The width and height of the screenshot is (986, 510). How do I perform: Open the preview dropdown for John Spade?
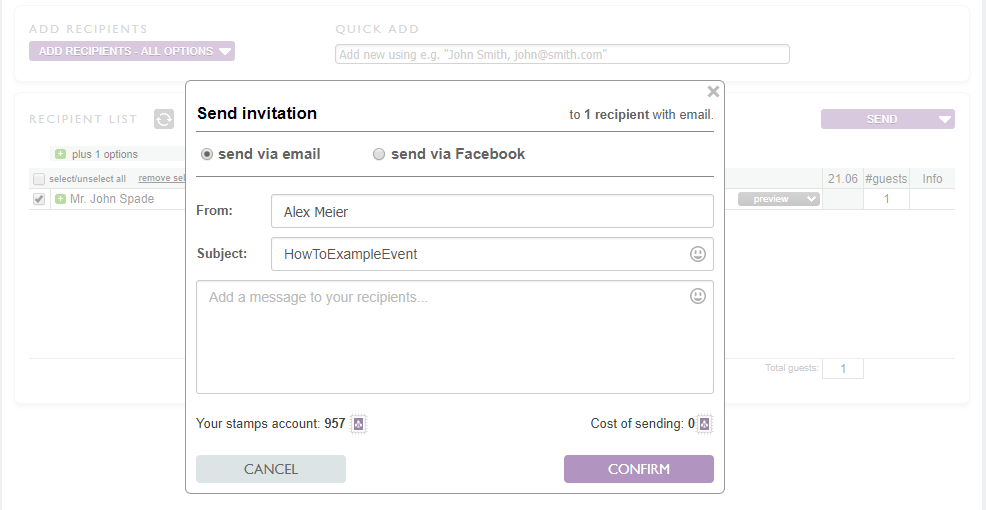coord(779,199)
